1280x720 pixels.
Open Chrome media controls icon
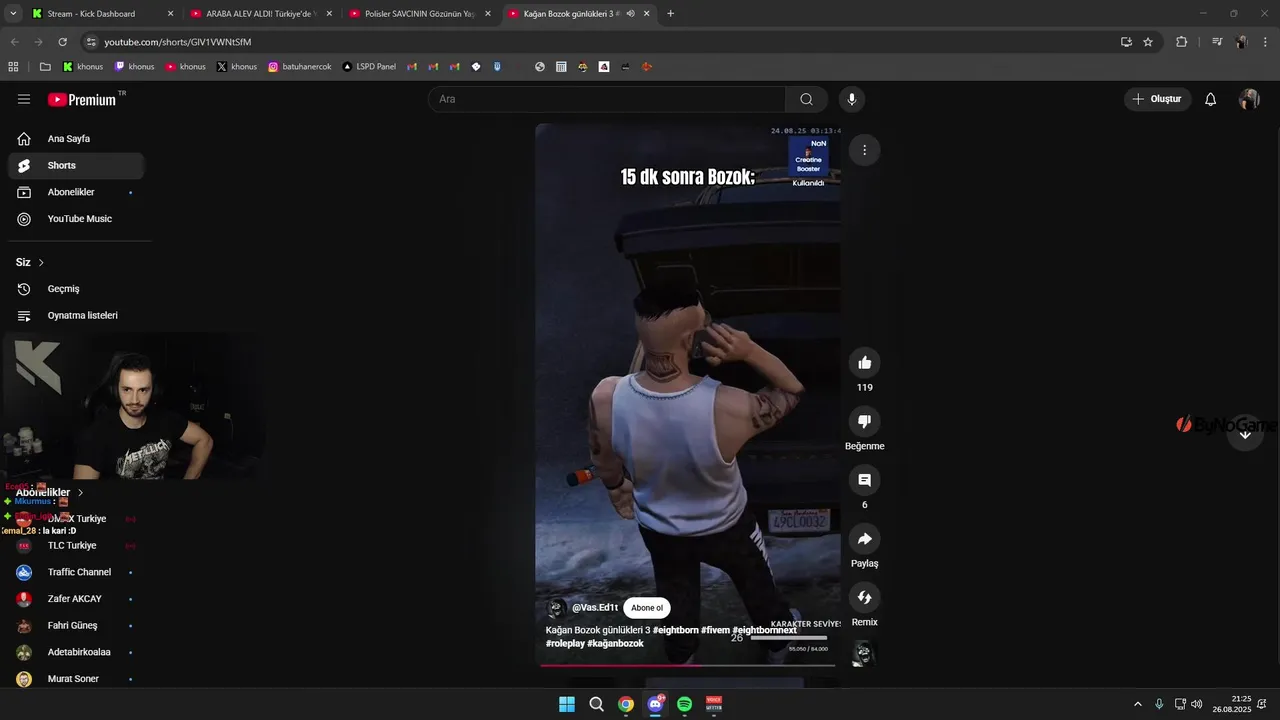tap(1217, 42)
